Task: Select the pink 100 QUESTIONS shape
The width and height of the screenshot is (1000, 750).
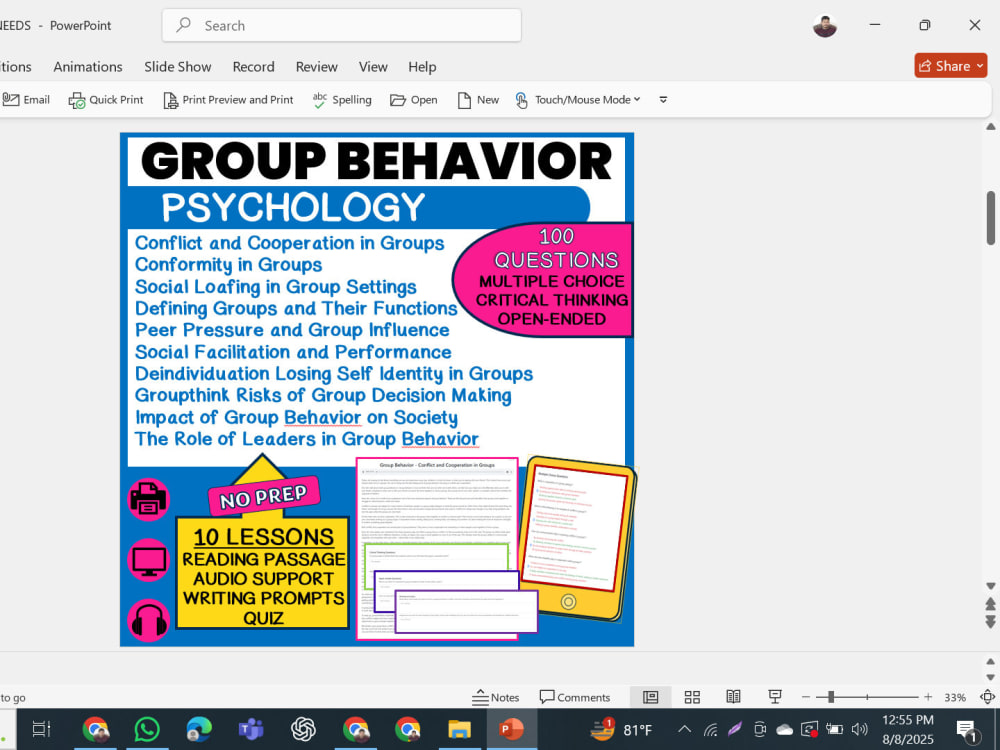Action: tap(543, 279)
